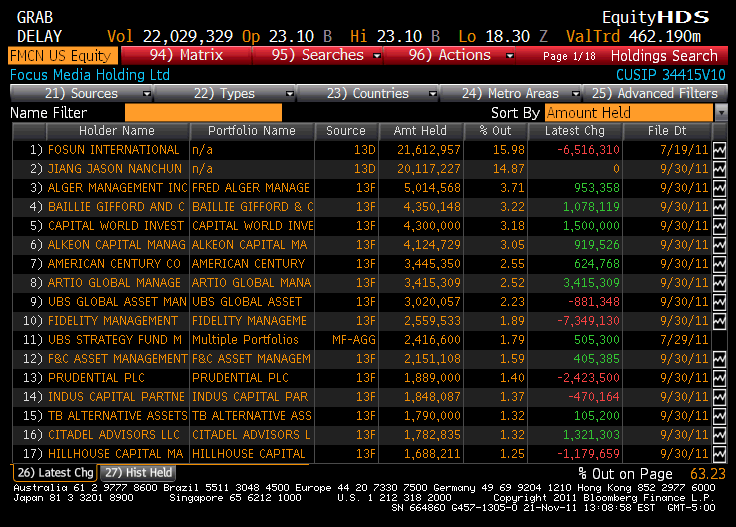Image resolution: width=736 pixels, height=527 pixels.
Task: Open chart icon for FOSUN INTERNATIONAL row
Action: pos(719,150)
